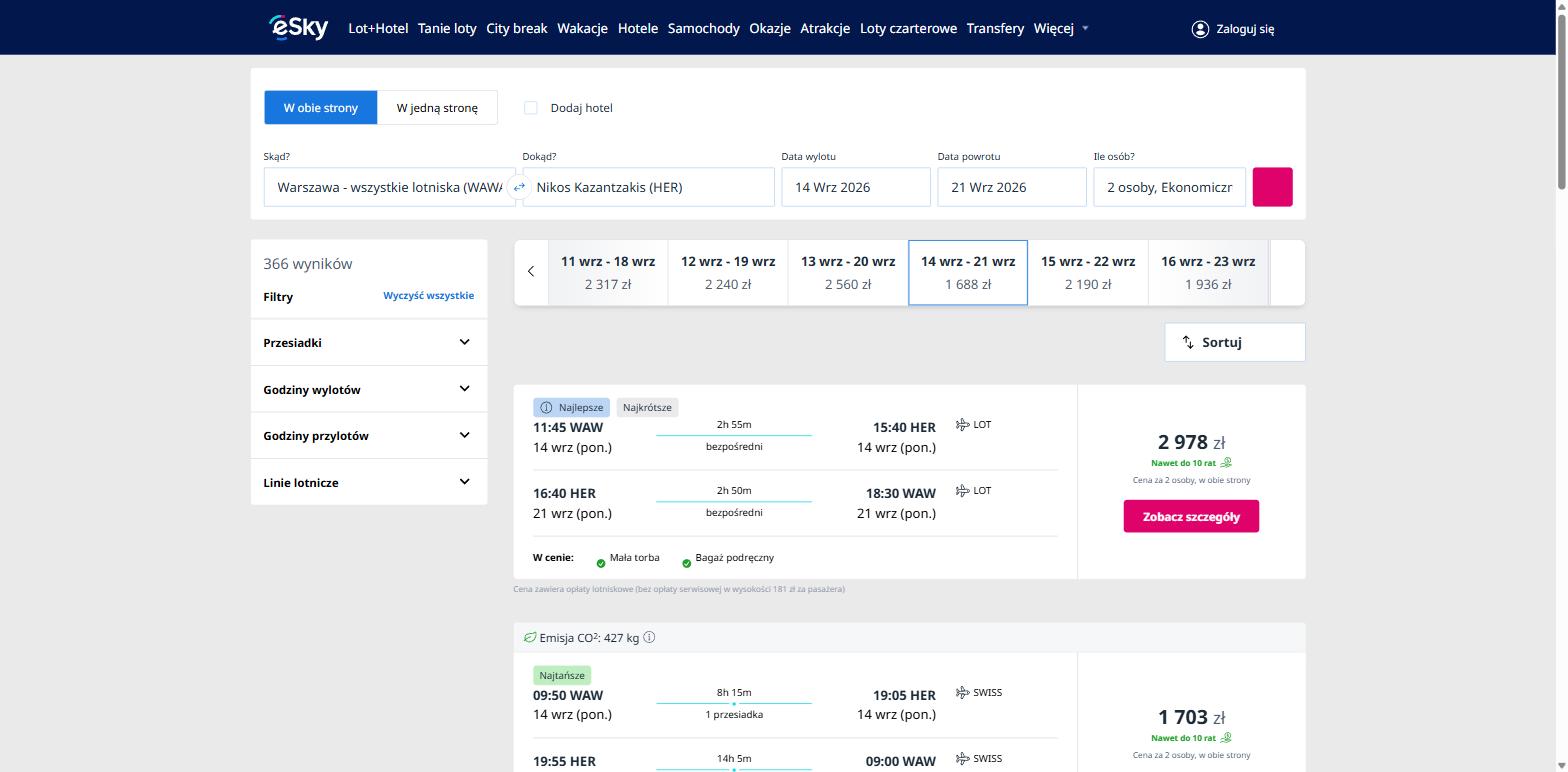The image size is (1568, 772).
Task: Expand the Godziny przylotów filter
Action: pos(368,436)
